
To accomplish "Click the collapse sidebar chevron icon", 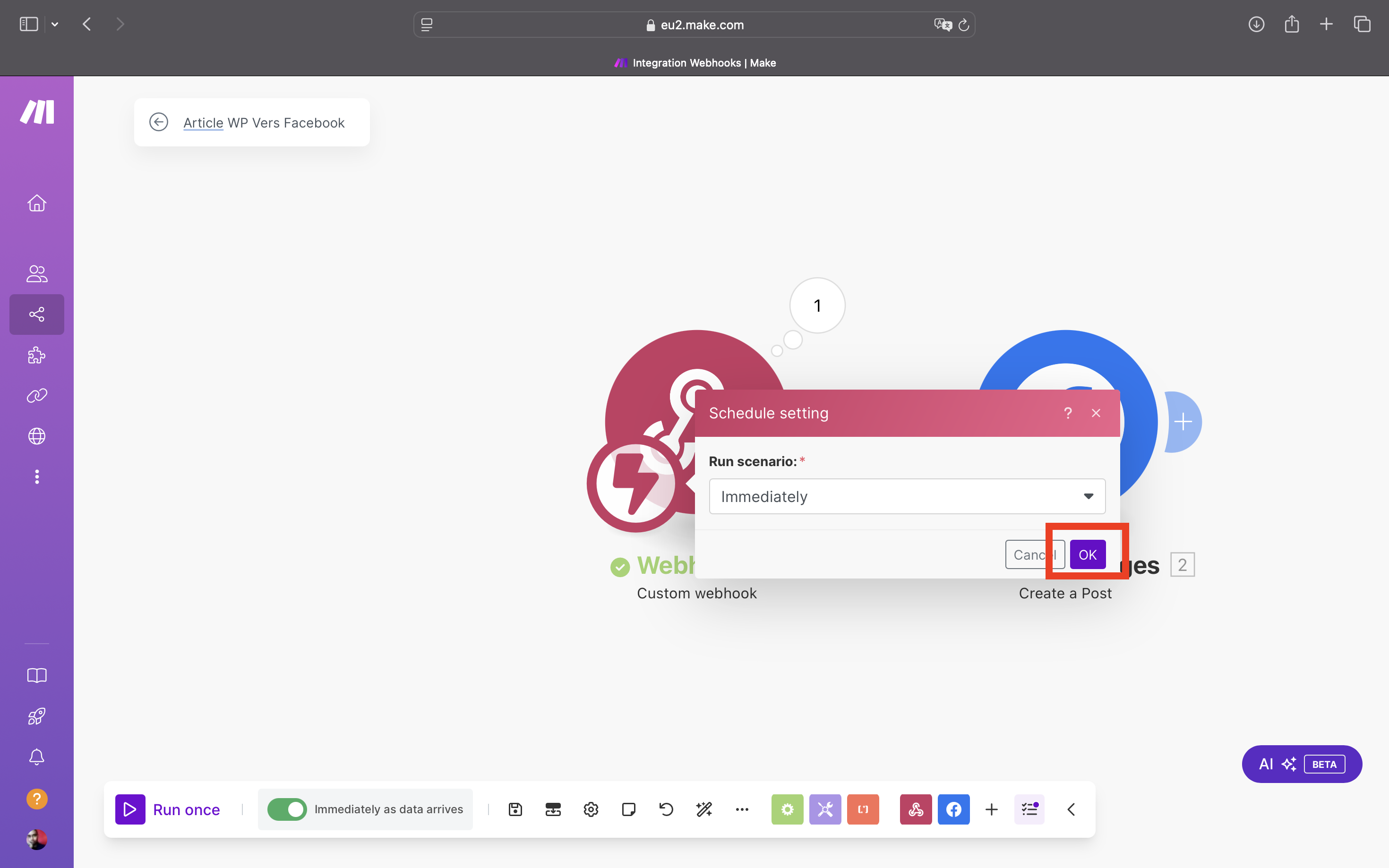I will (x=1071, y=809).
